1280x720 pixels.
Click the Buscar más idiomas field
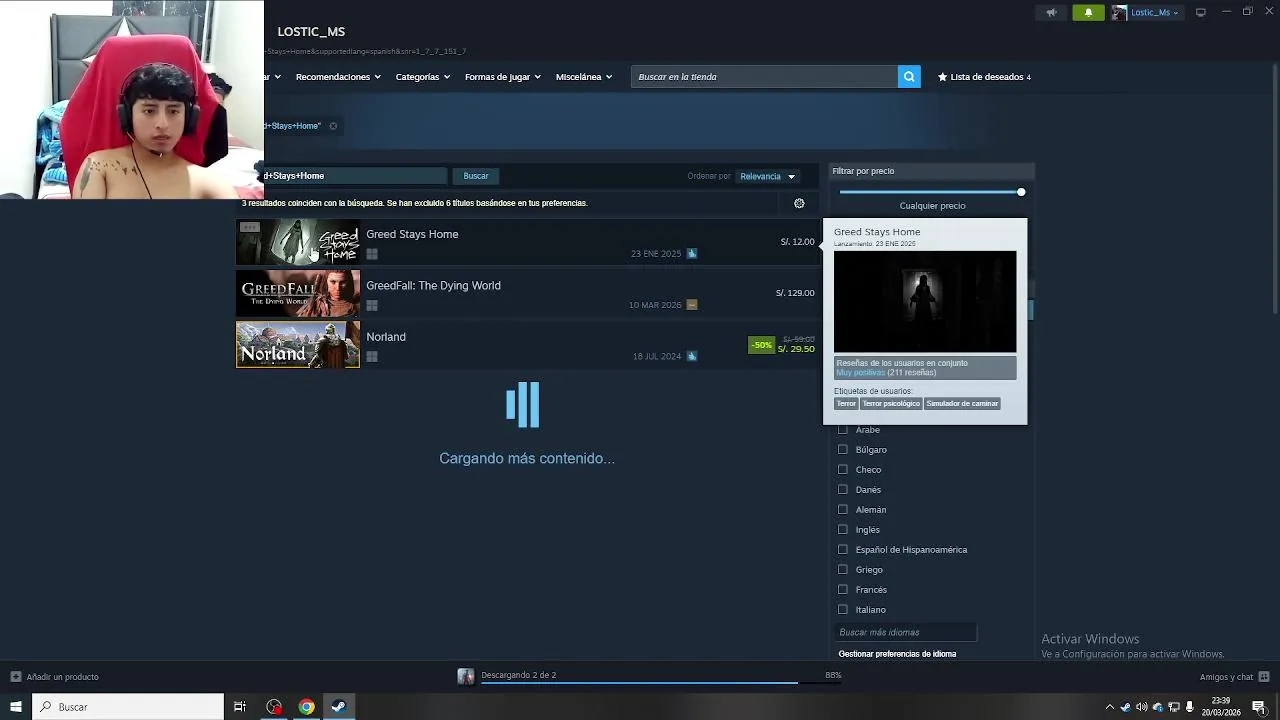(905, 632)
